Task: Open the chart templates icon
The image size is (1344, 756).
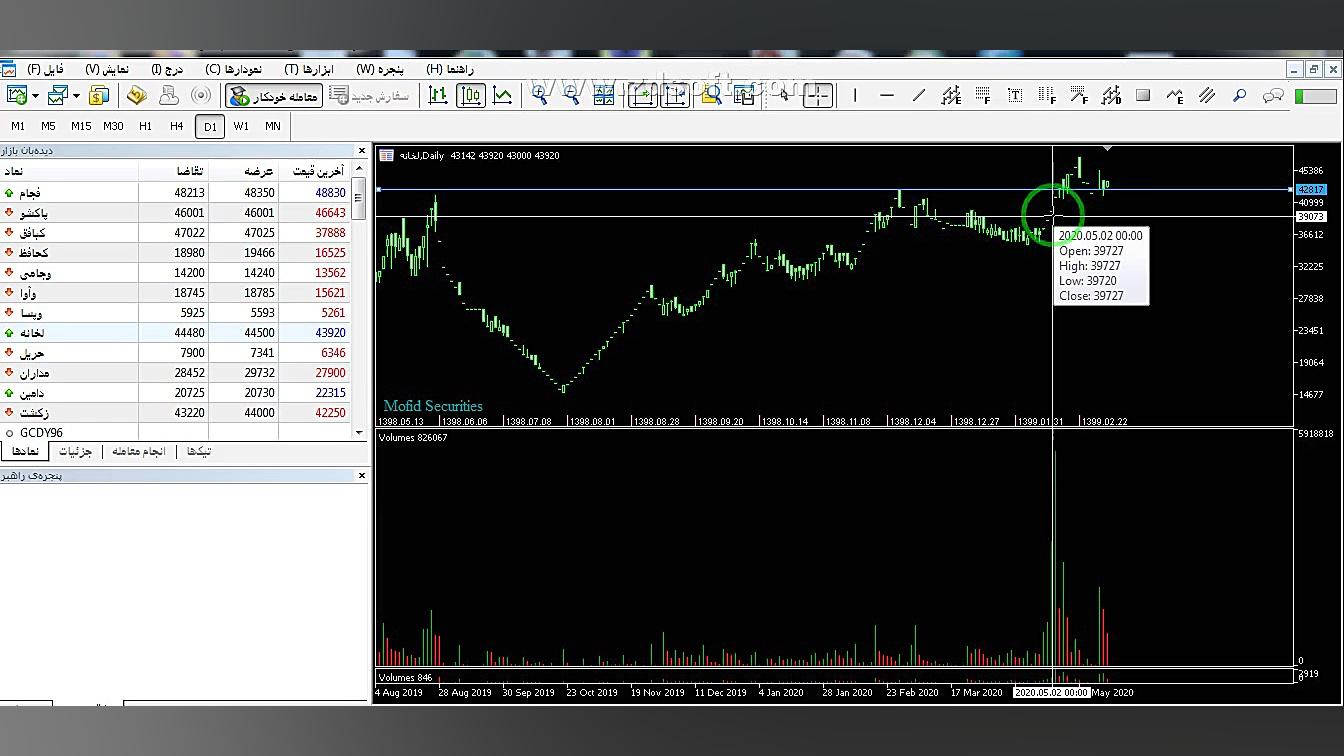Action: pos(744,95)
